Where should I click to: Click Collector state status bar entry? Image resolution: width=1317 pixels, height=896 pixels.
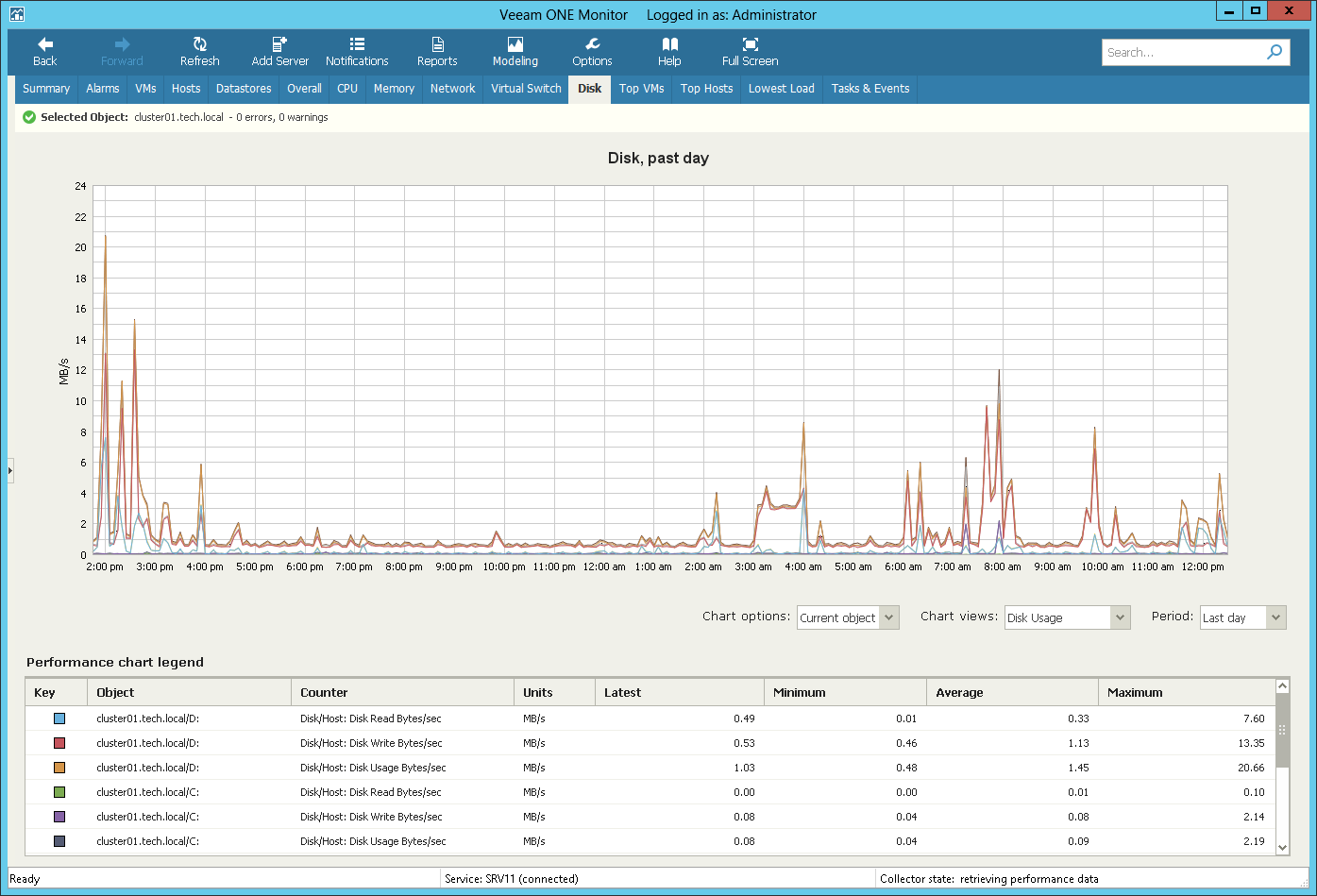tap(989, 879)
